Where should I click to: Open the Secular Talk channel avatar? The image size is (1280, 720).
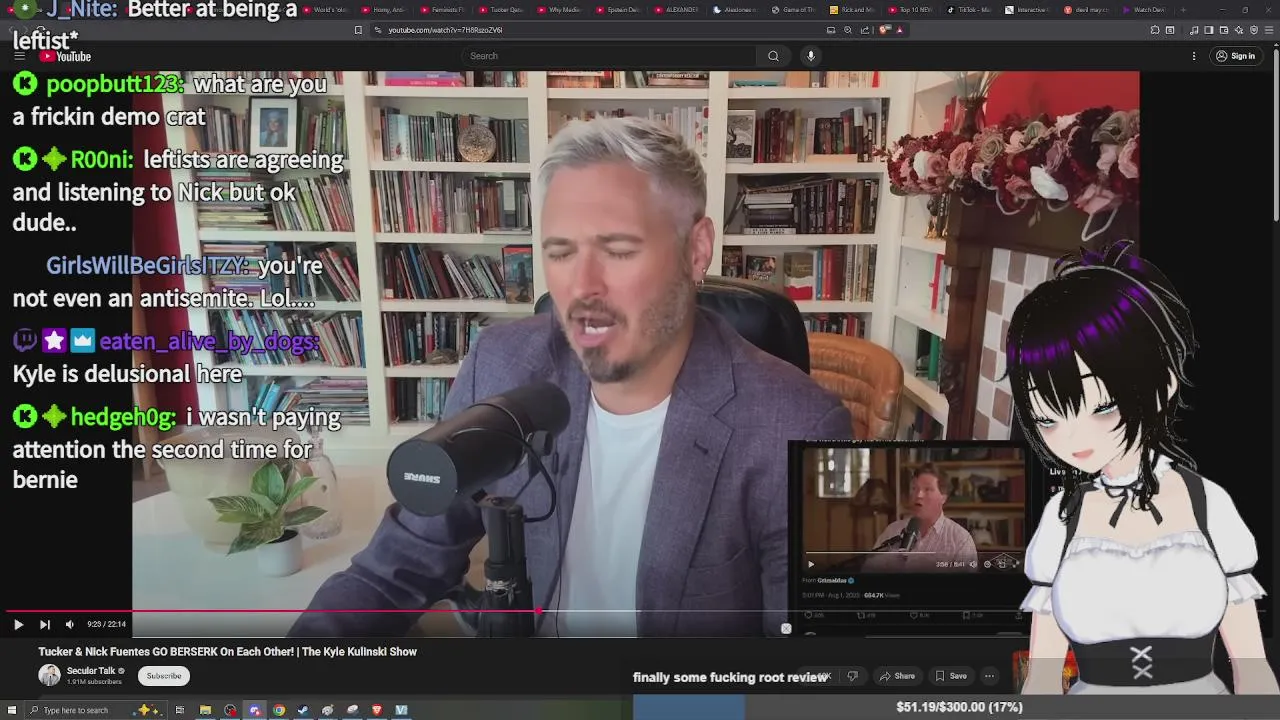[x=49, y=675]
